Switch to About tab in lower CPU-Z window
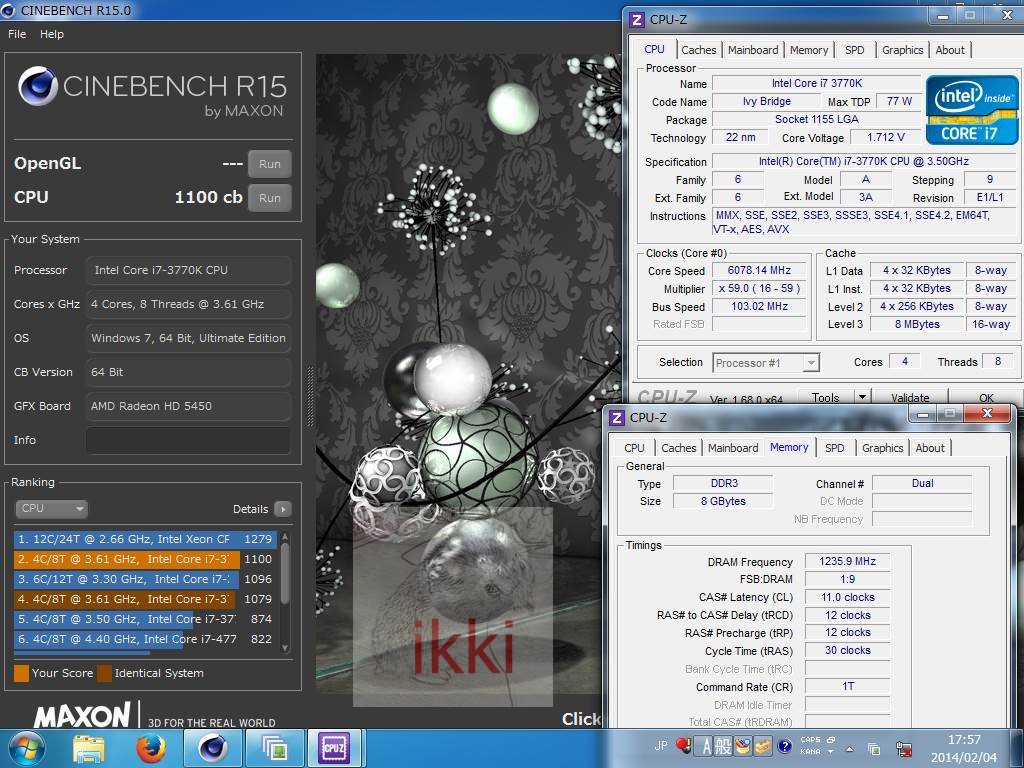 [929, 448]
